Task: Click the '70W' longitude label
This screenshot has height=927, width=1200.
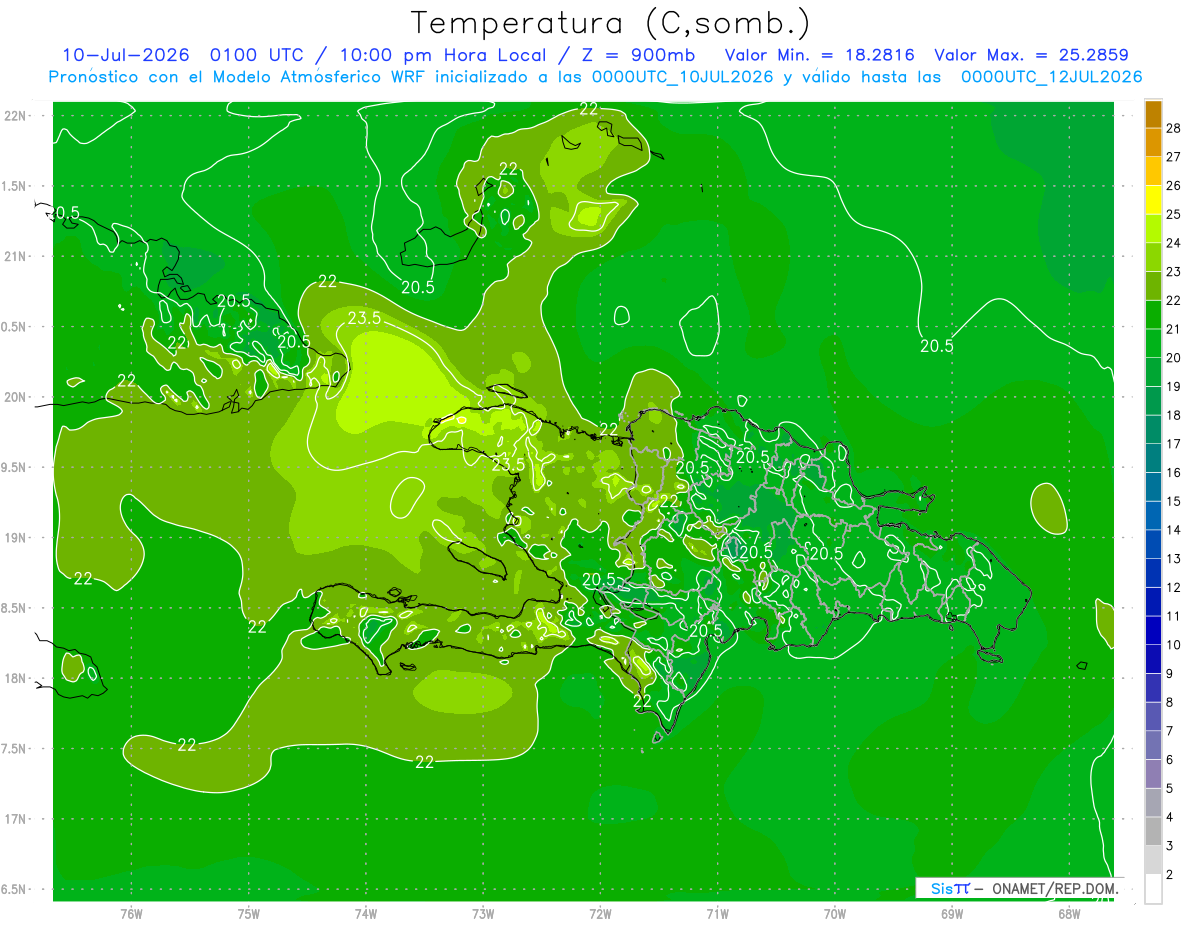Action: point(834,914)
